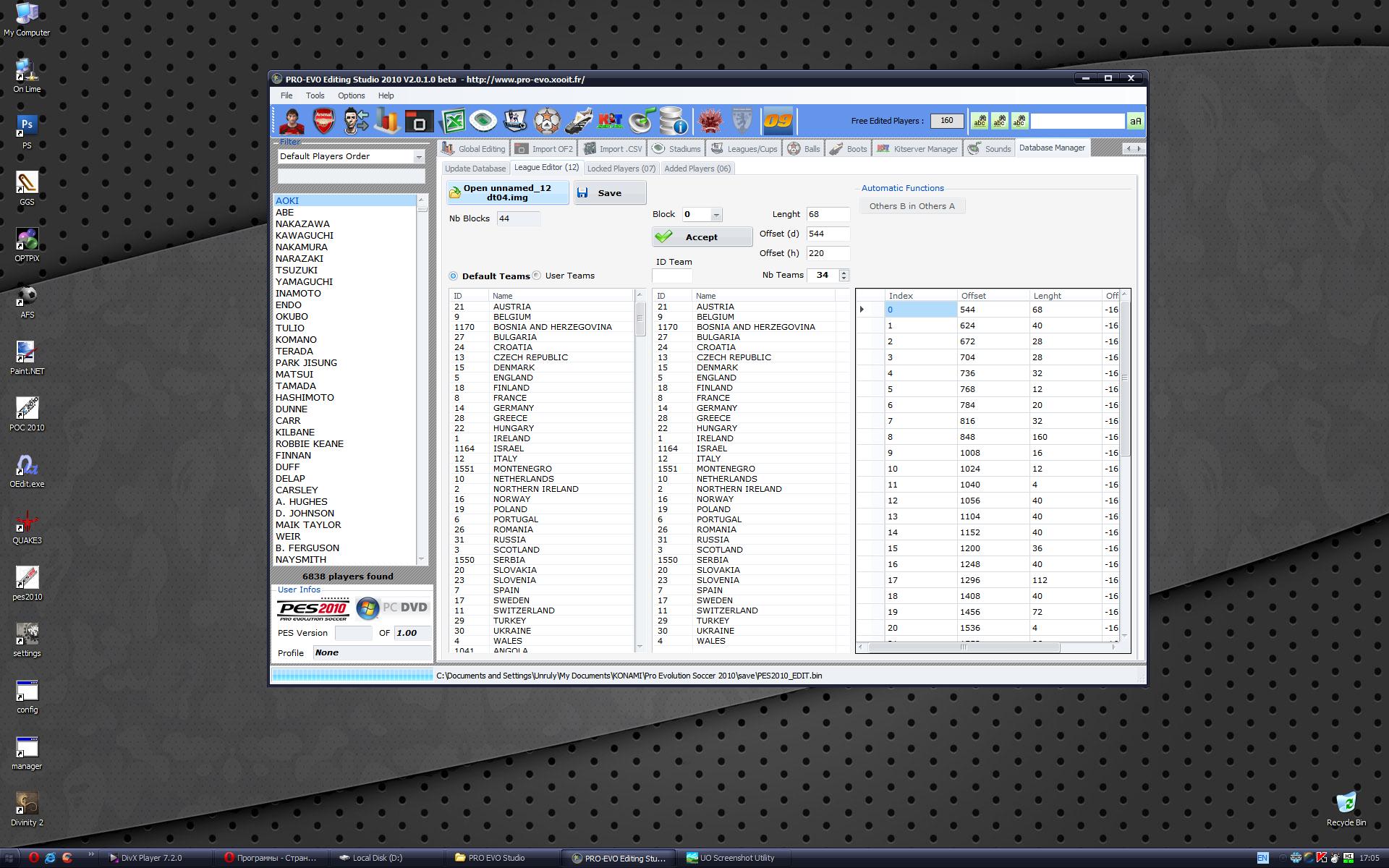Click the third abc search icon
The width and height of the screenshot is (1389, 868).
[1019, 121]
